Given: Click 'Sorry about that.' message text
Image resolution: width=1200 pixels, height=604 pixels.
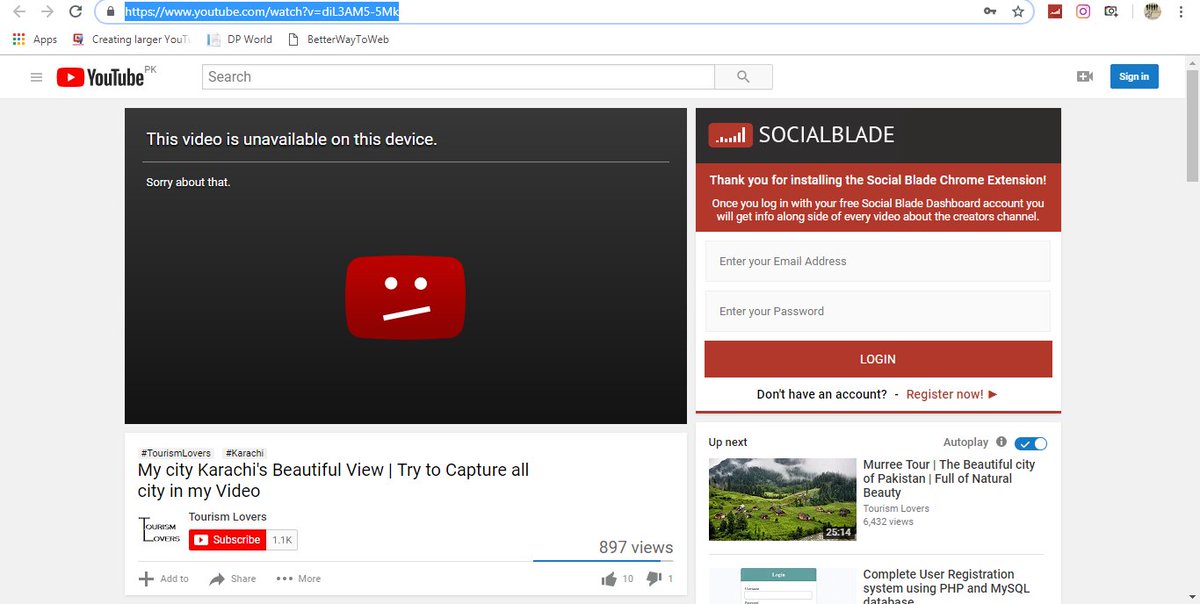Looking at the screenshot, I should point(188,182).
